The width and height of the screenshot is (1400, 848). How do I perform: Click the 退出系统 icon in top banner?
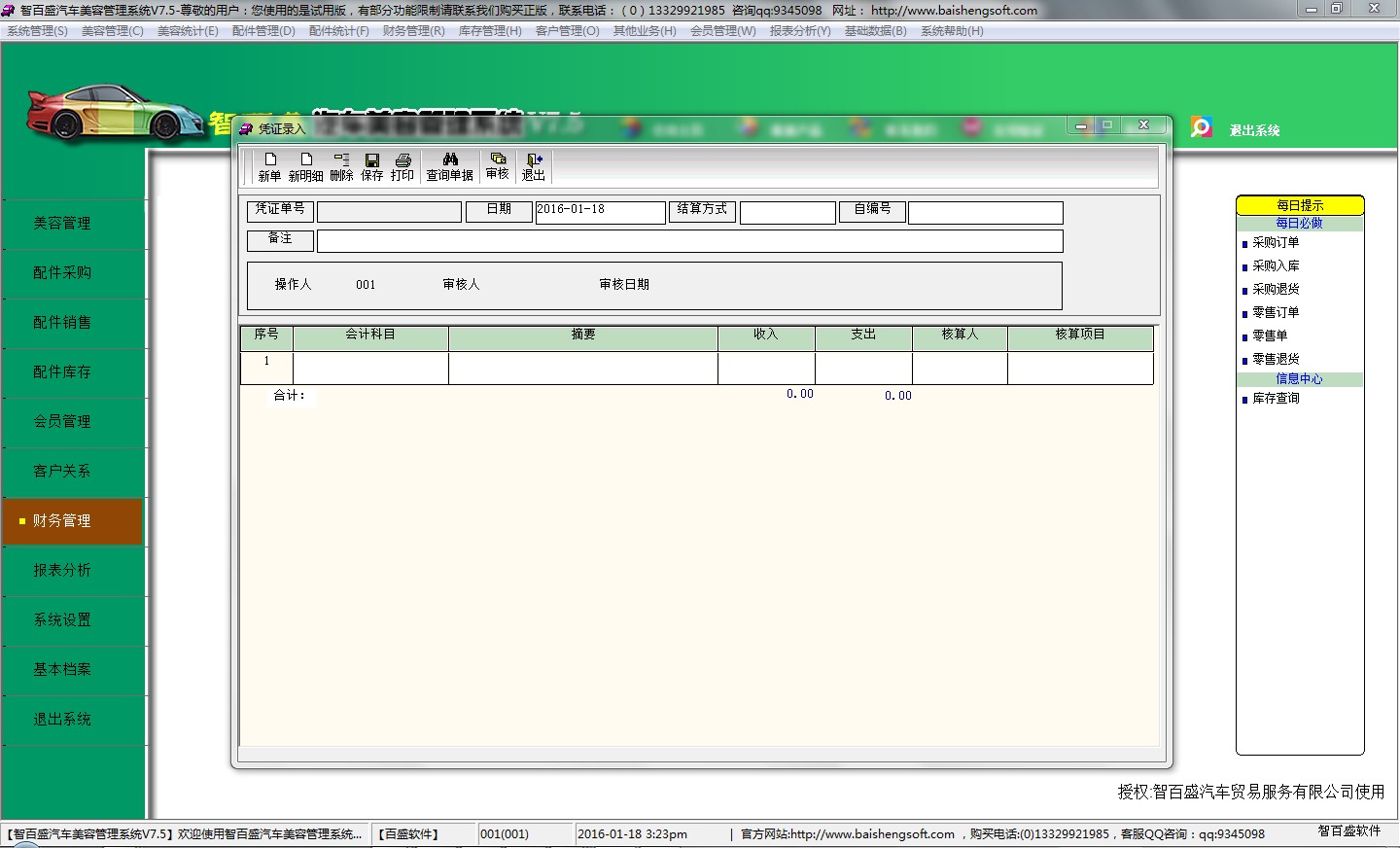click(1202, 127)
